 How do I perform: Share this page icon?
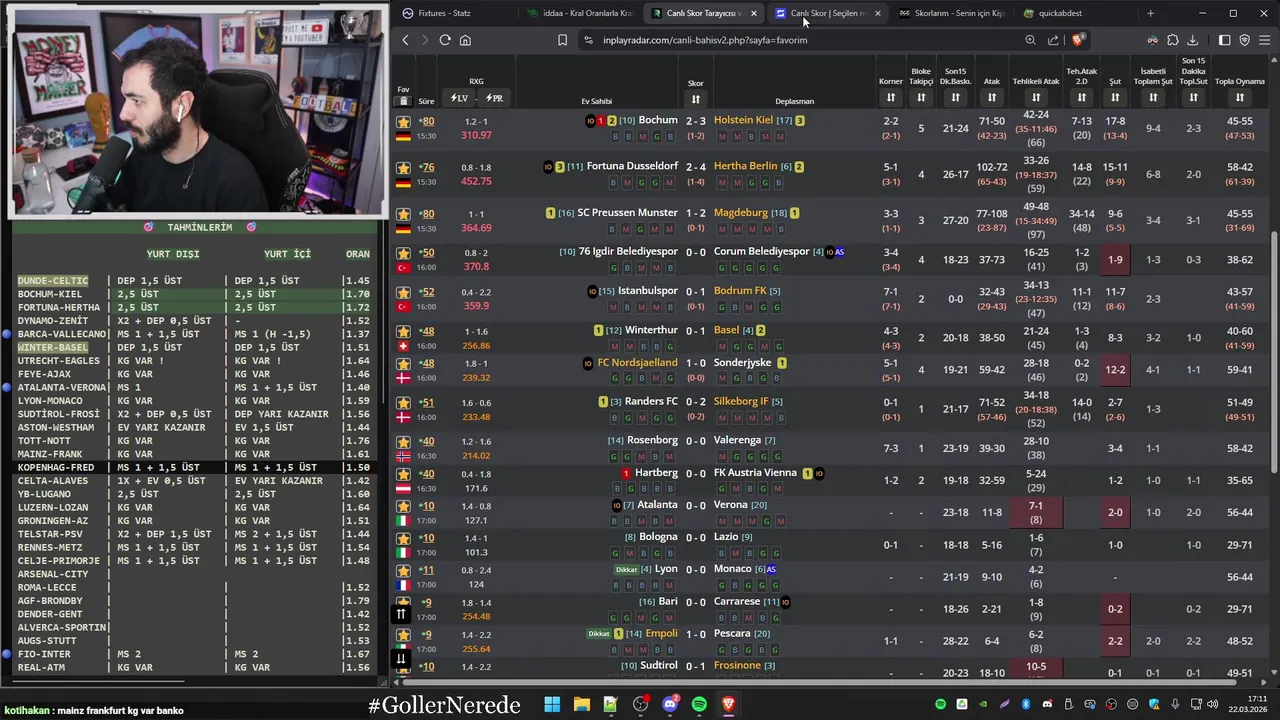click(x=1053, y=40)
